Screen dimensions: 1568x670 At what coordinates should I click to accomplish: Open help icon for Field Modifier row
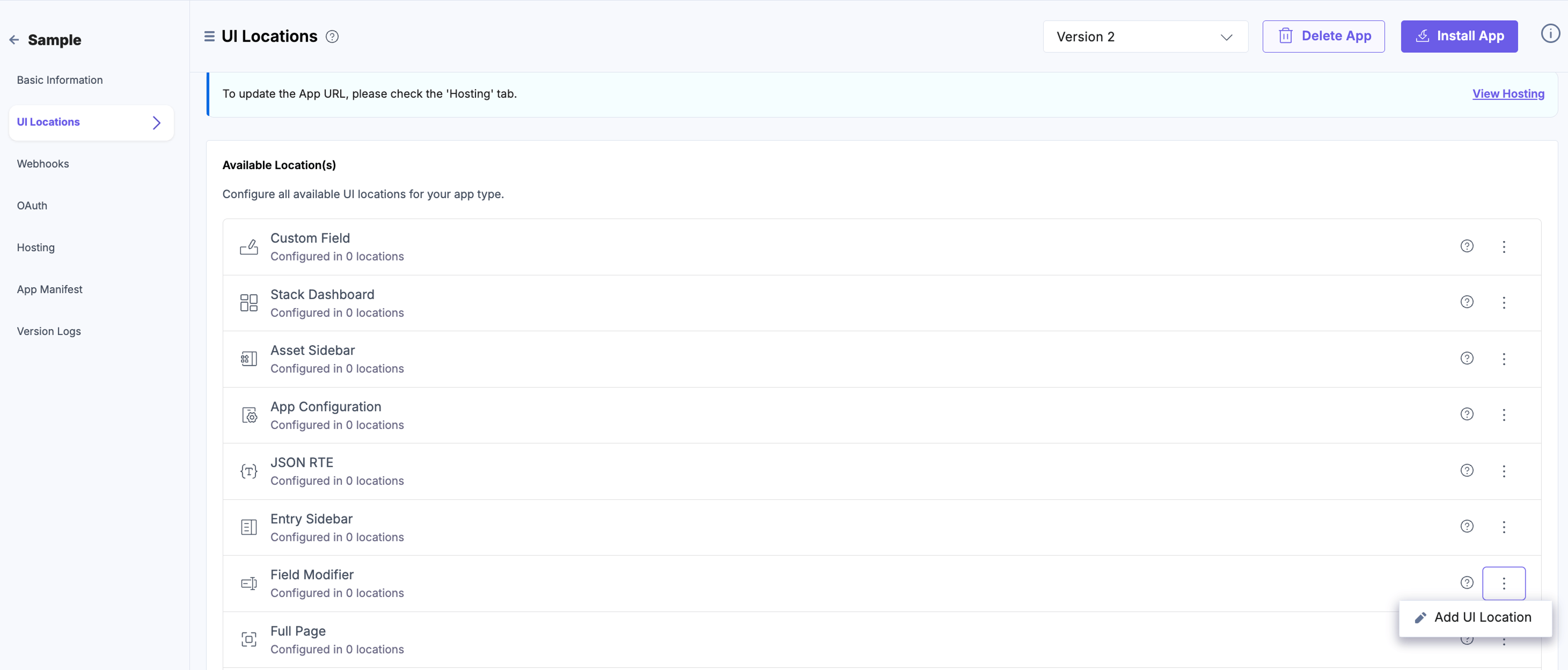point(1467,583)
